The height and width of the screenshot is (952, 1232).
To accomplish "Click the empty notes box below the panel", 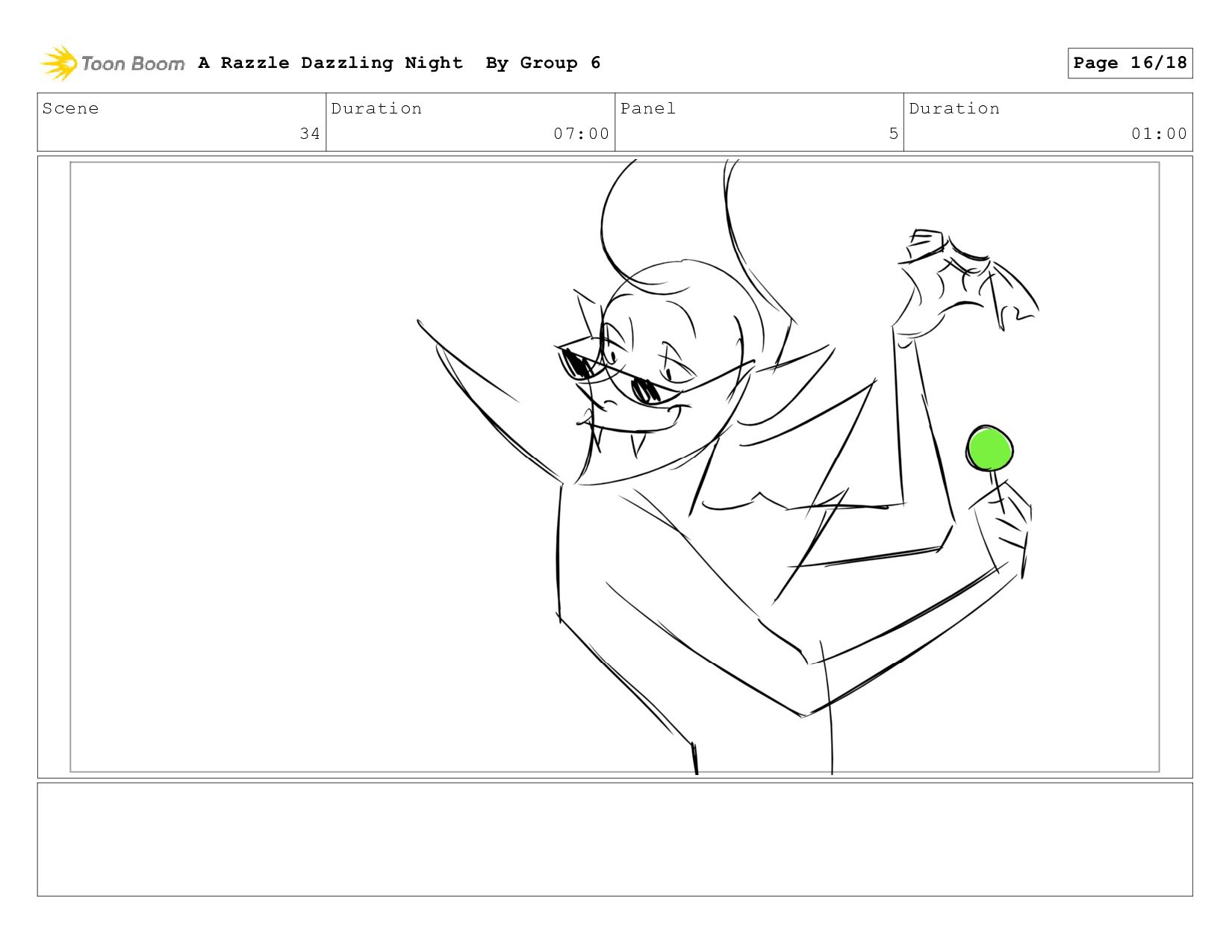I will pyautogui.click(x=615, y=839).
